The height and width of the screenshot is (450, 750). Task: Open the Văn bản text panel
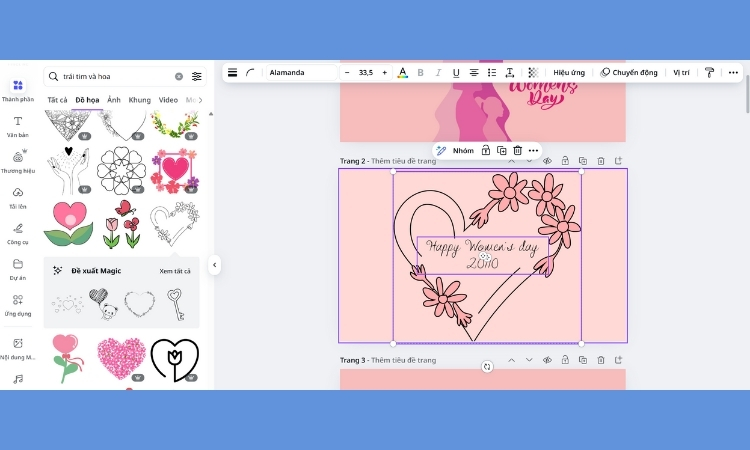[17, 125]
